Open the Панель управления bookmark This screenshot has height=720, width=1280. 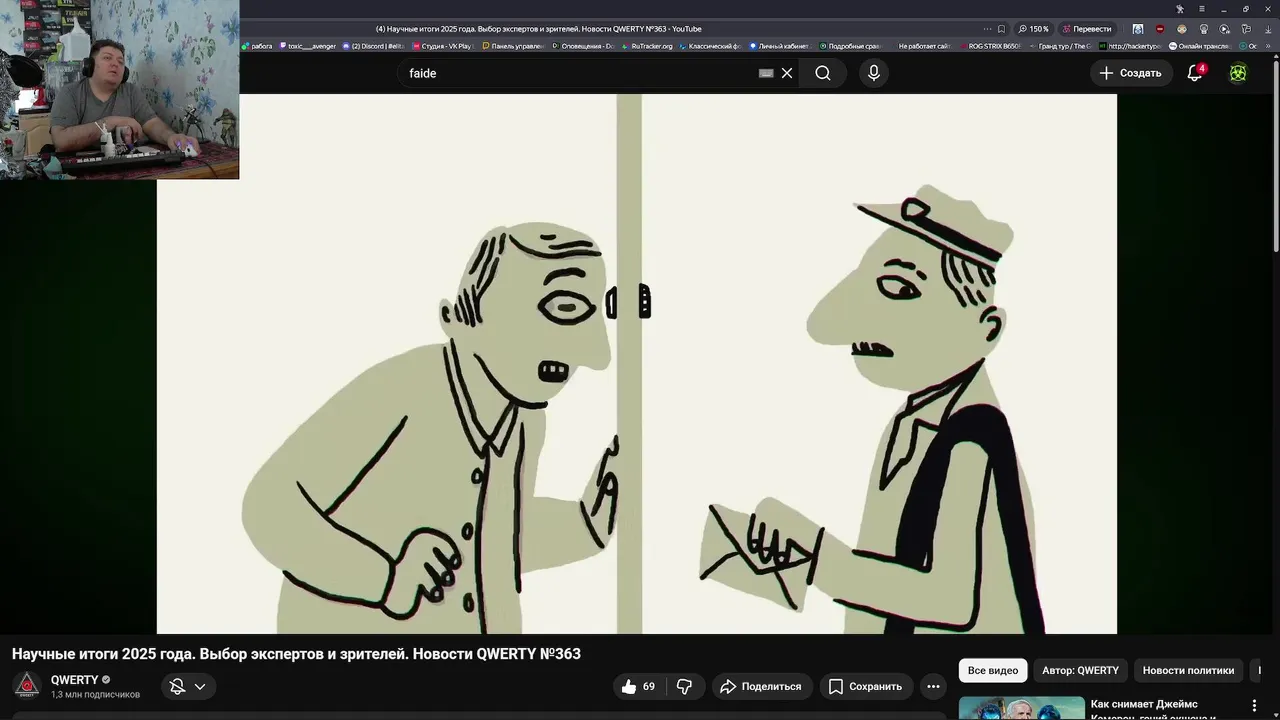pos(513,46)
